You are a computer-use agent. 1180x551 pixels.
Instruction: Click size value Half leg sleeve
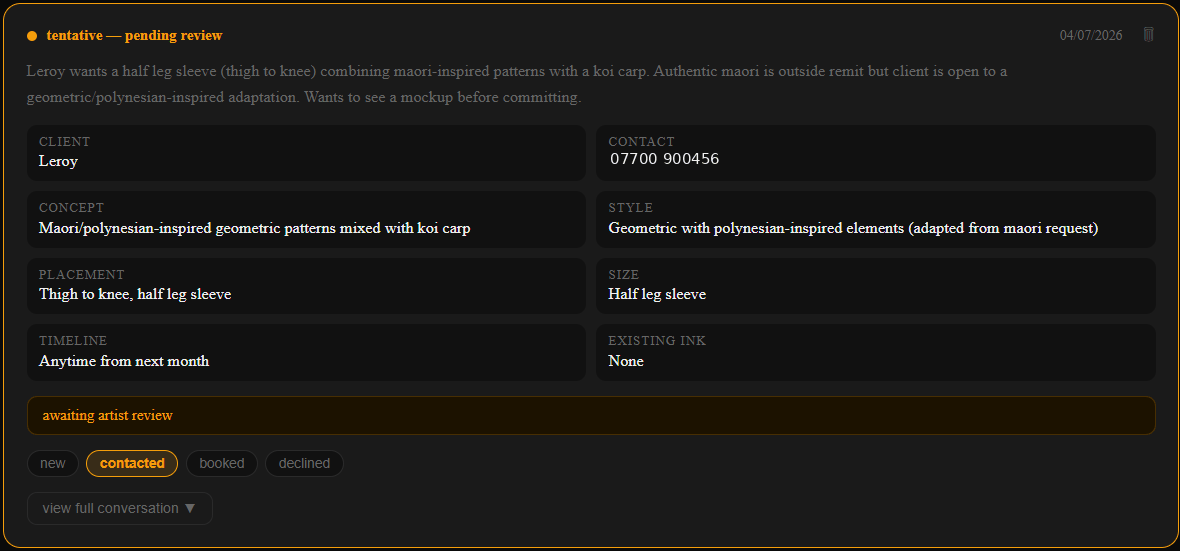pyautogui.click(x=657, y=294)
